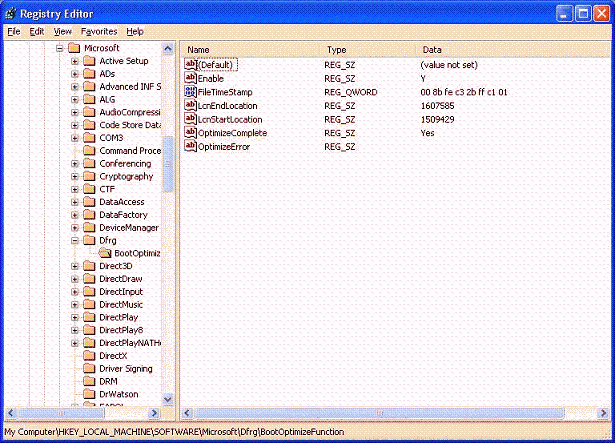Select the DirectPlayNATHelp tree key
Screen dimensions: 615x443
tap(130, 343)
